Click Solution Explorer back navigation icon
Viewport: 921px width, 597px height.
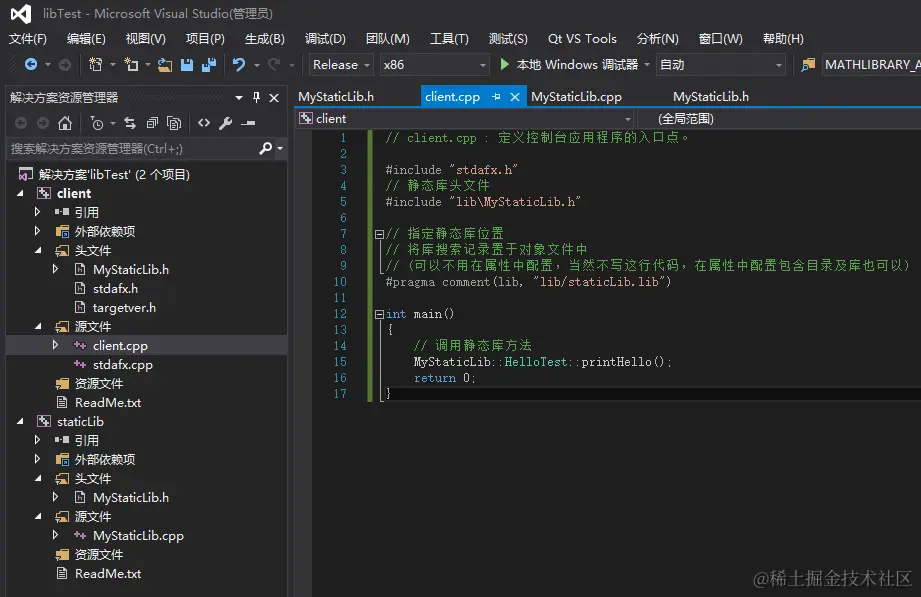(21, 123)
